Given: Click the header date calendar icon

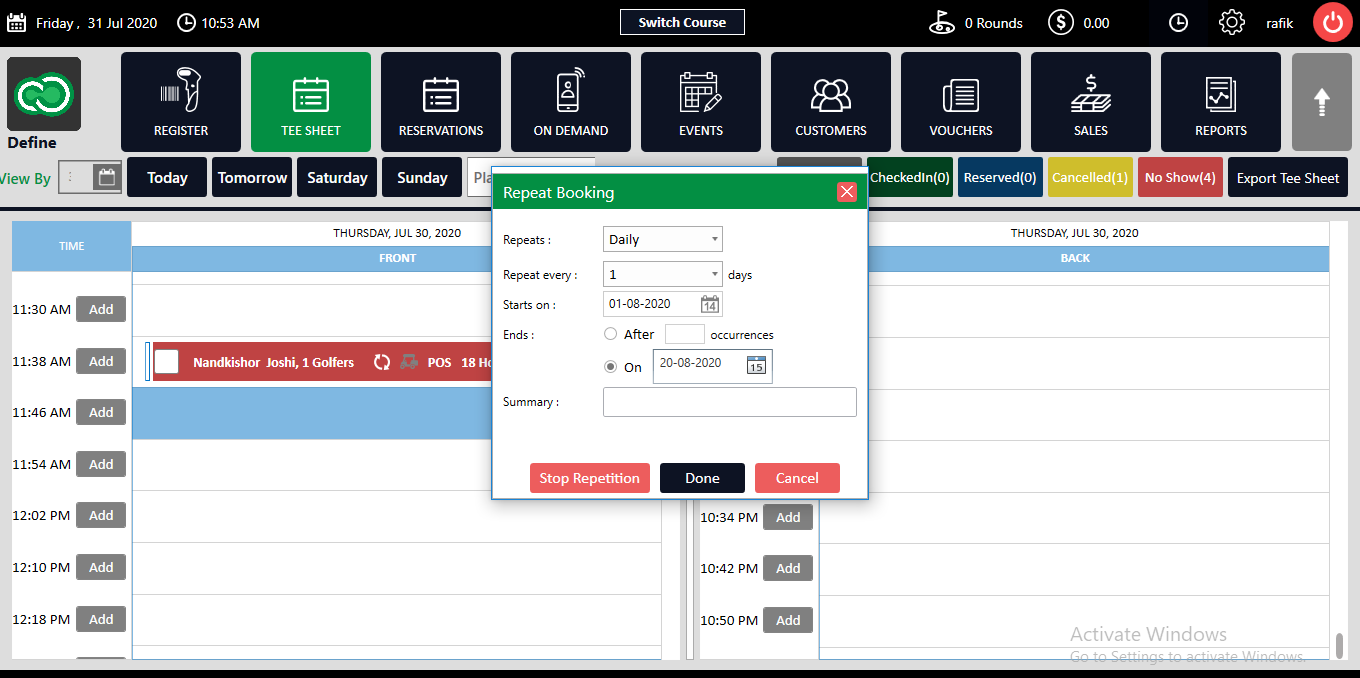Looking at the screenshot, I should coord(16,23).
